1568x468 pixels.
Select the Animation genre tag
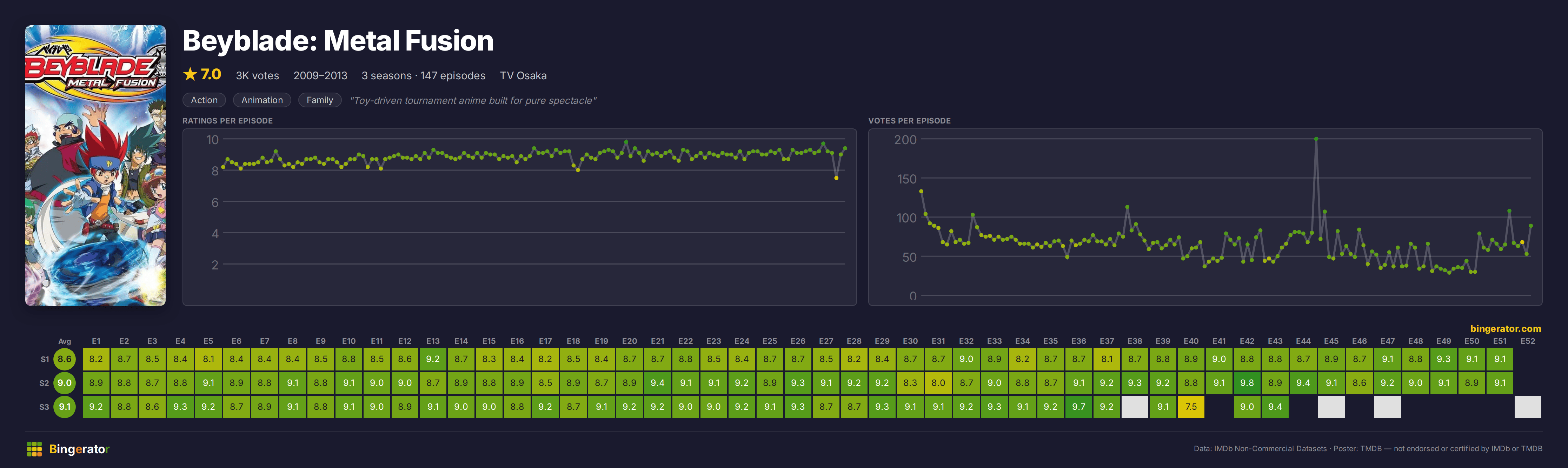pos(262,100)
